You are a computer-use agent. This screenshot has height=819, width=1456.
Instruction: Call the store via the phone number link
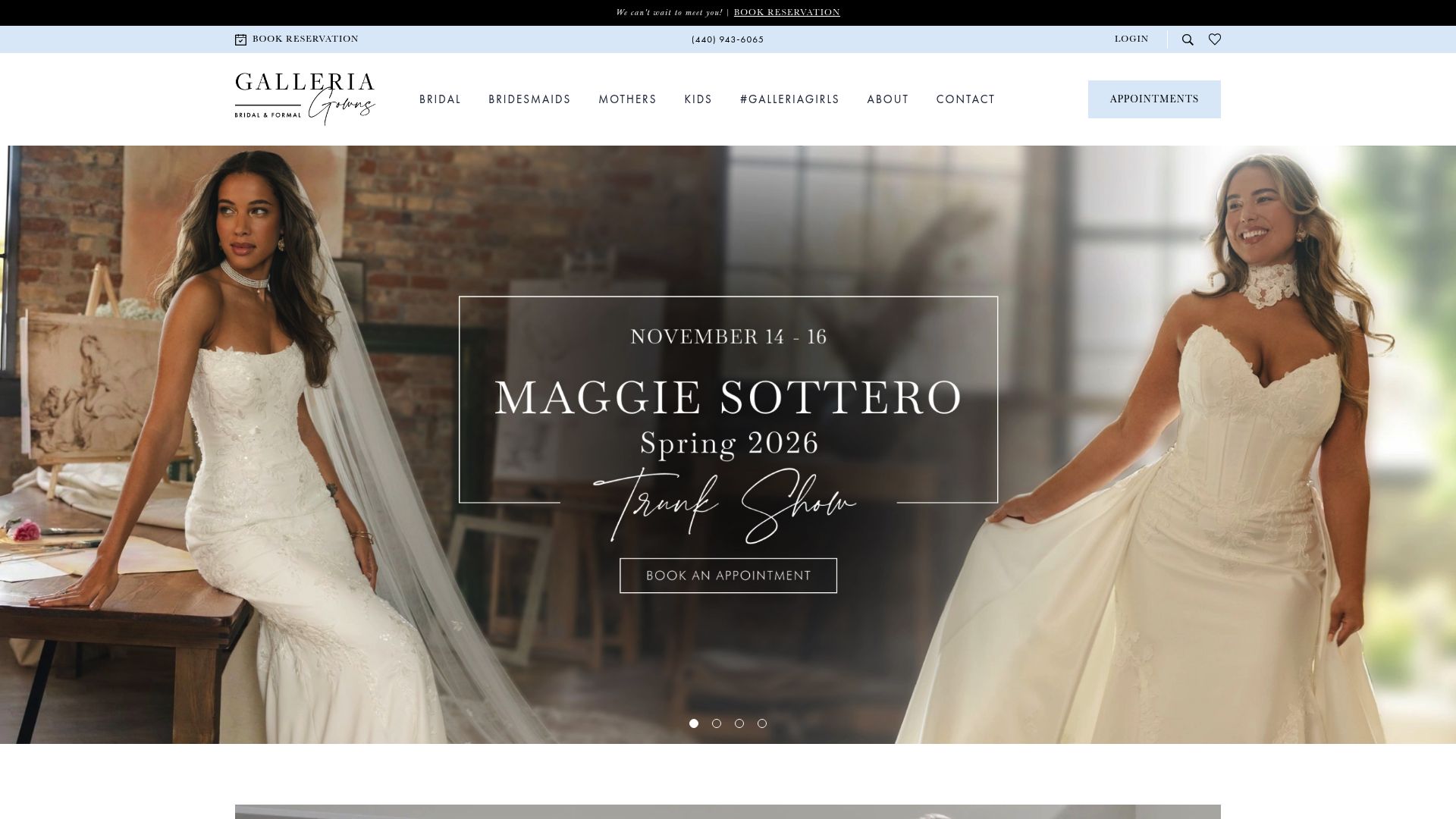(726, 39)
